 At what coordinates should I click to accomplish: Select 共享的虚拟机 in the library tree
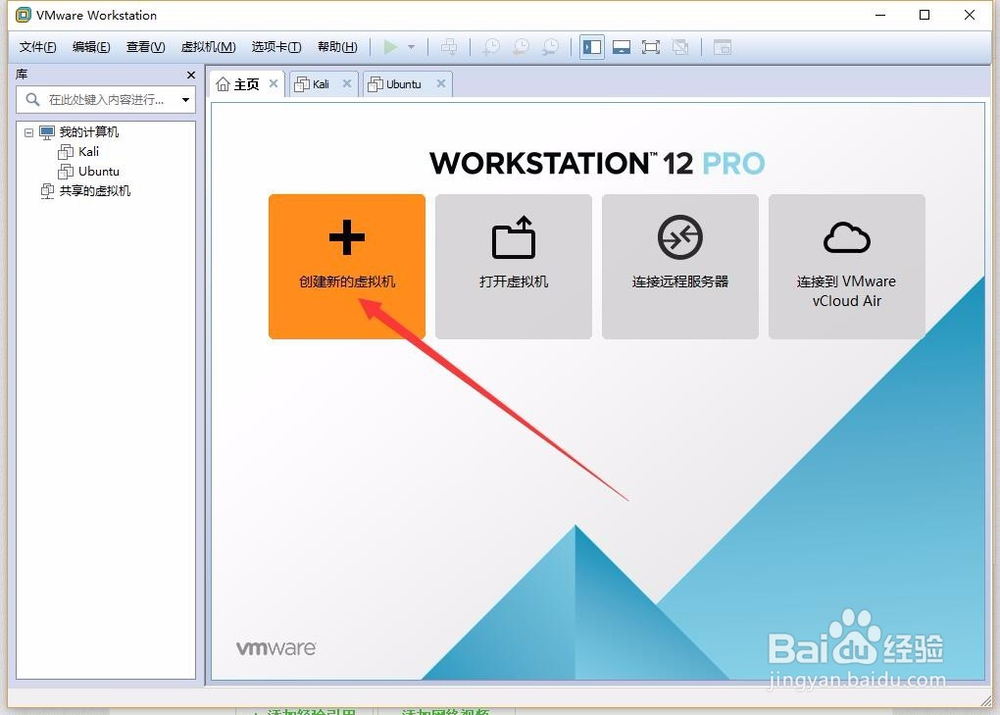(x=95, y=191)
